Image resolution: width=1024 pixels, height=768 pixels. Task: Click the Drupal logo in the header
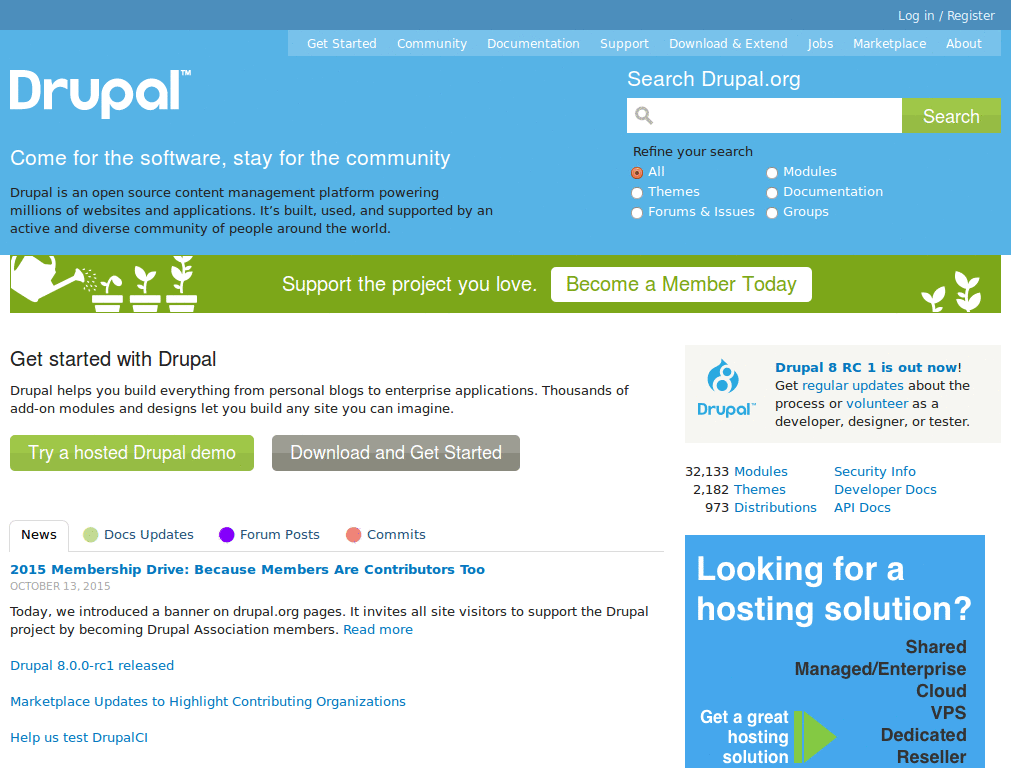97,93
